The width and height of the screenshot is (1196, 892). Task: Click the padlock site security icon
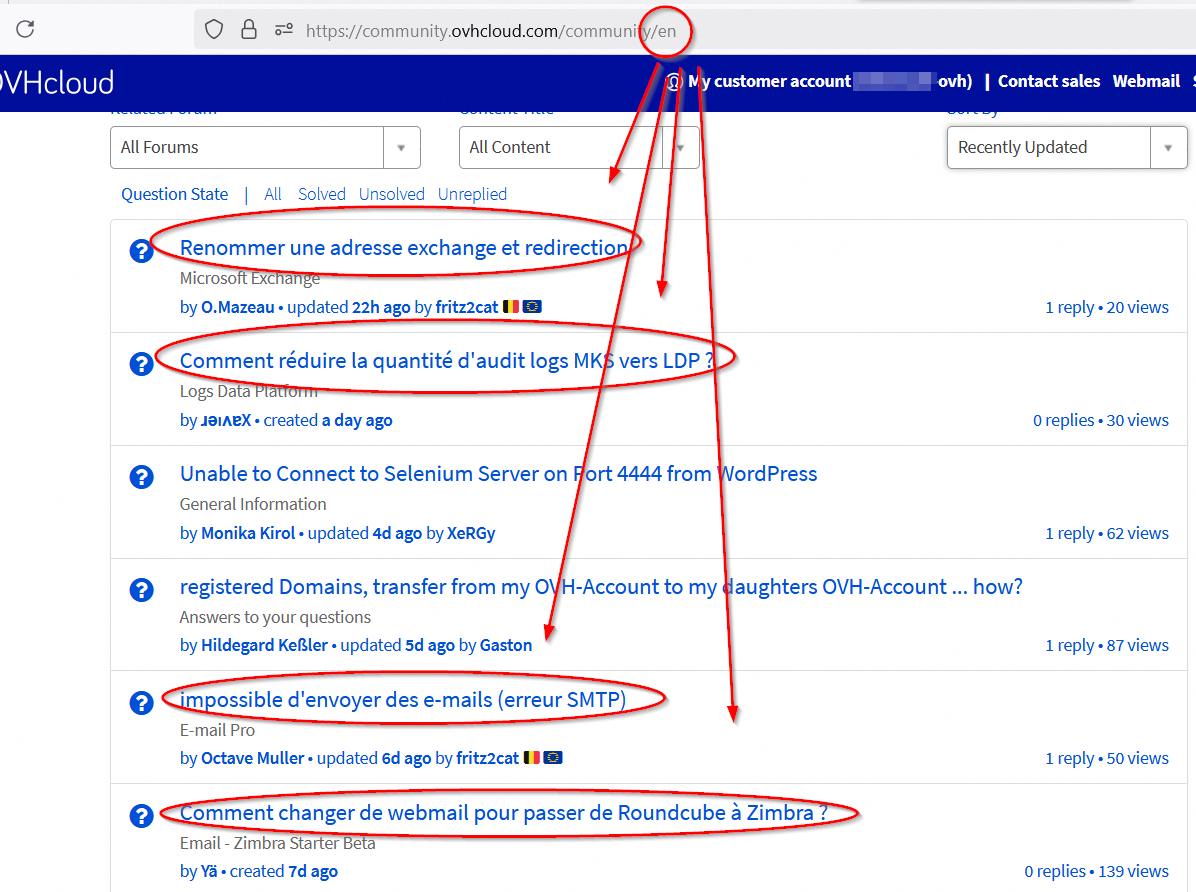[x=248, y=30]
